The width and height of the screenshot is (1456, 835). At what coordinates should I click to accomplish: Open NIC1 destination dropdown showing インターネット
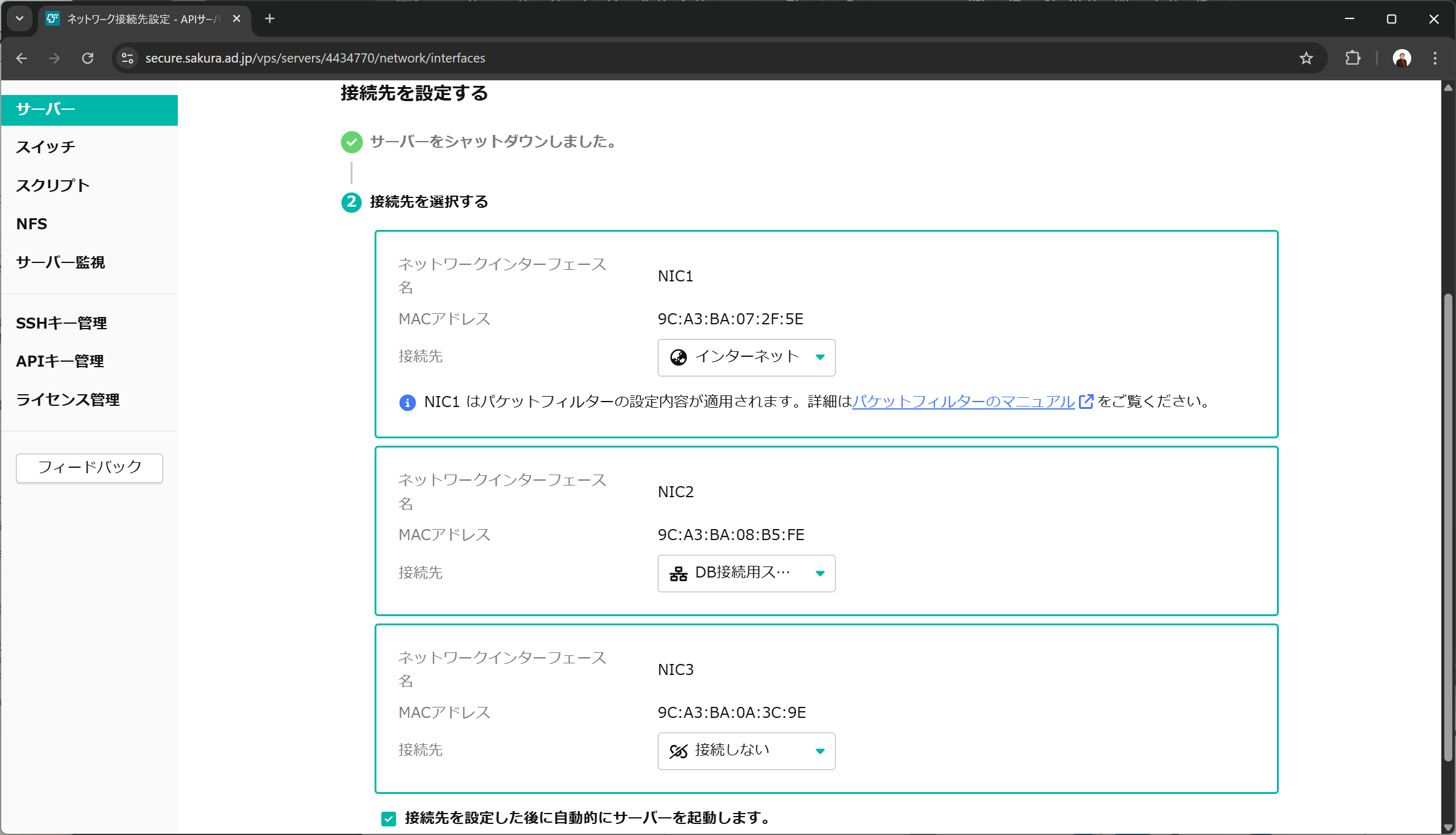coord(746,357)
